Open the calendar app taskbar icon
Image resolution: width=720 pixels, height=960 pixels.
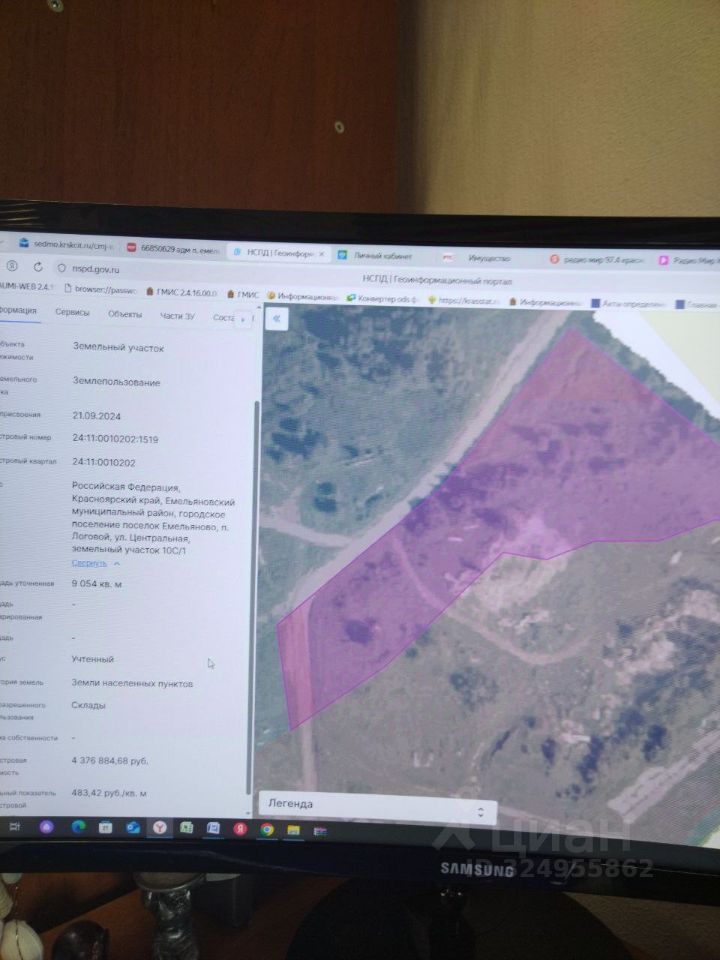[x=105, y=828]
